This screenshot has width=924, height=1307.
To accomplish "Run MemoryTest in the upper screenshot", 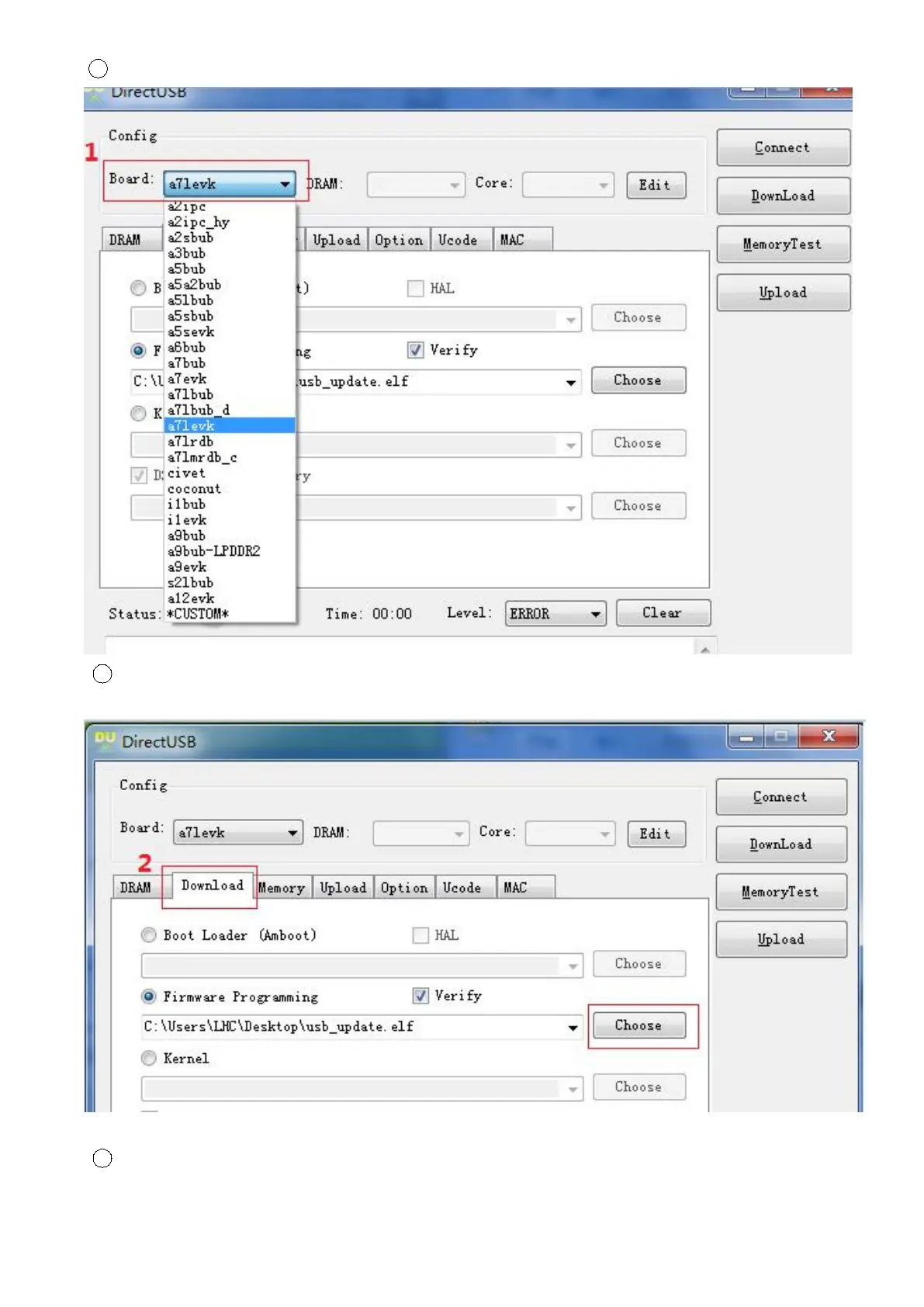I will (x=783, y=244).
